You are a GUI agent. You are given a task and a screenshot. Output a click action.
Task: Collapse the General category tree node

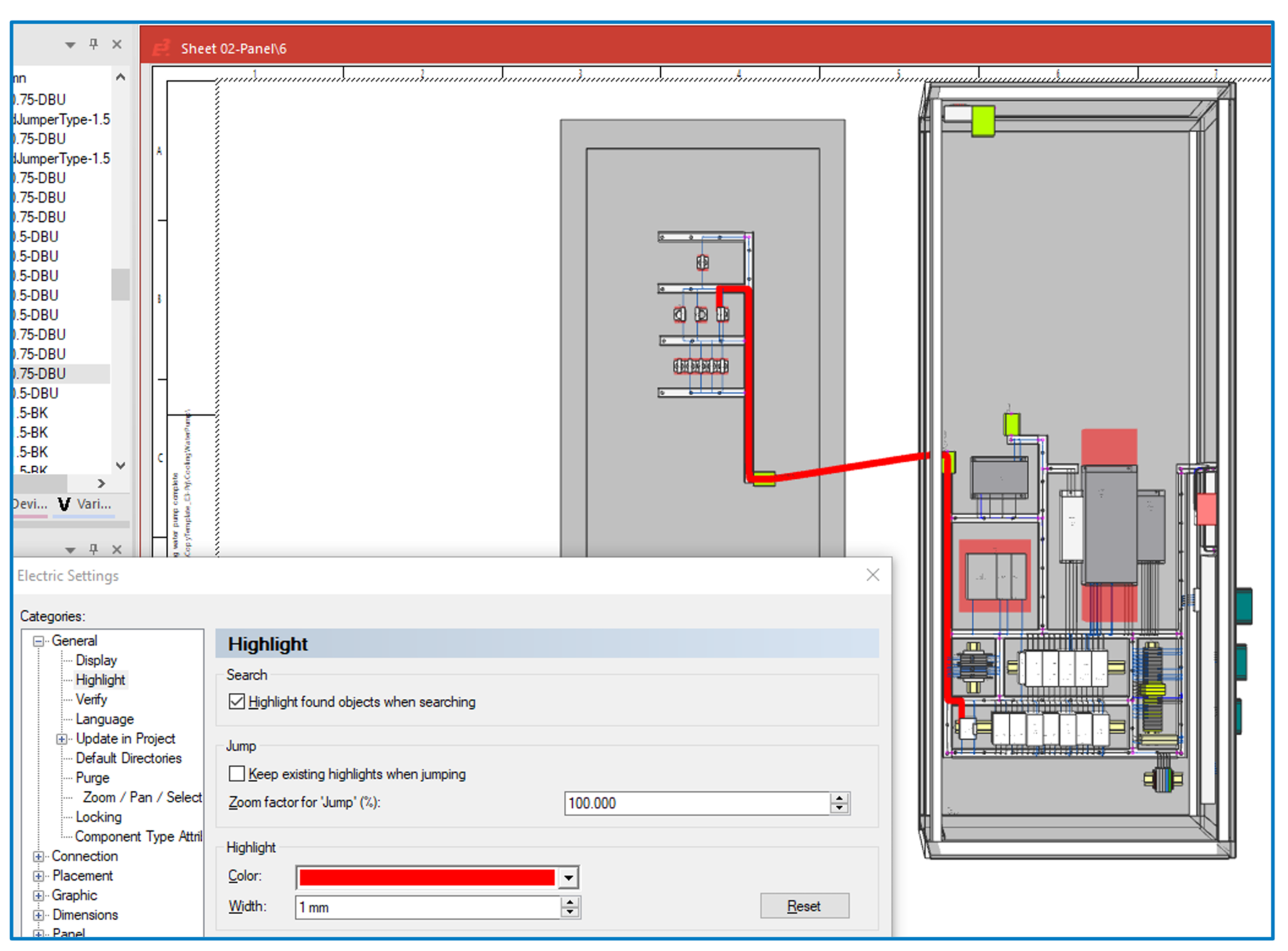pyautogui.click(x=39, y=641)
